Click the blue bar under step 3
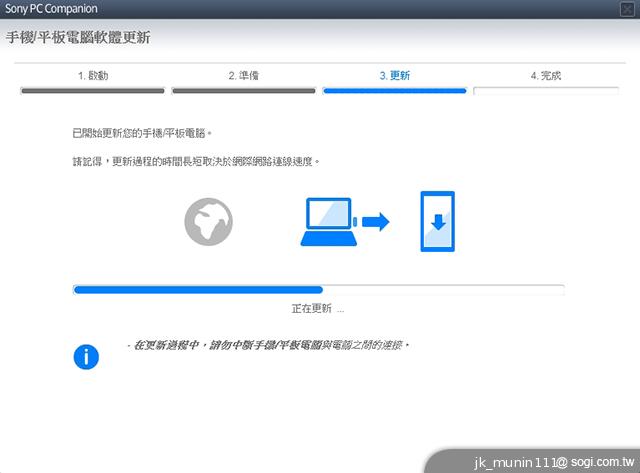Viewport: 640px width, 473px height. (394, 91)
